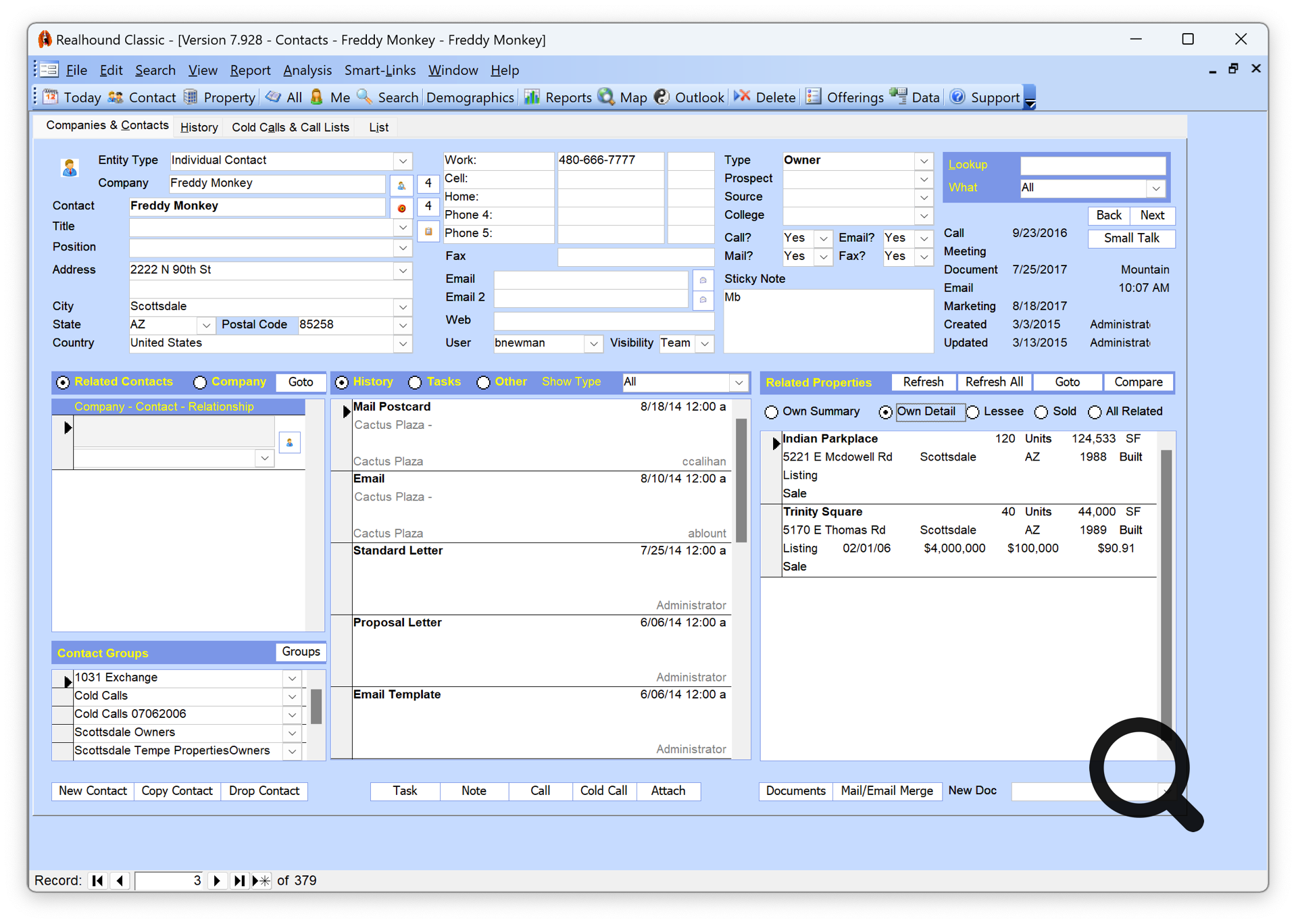Click the Data toolbar icon

898,97
